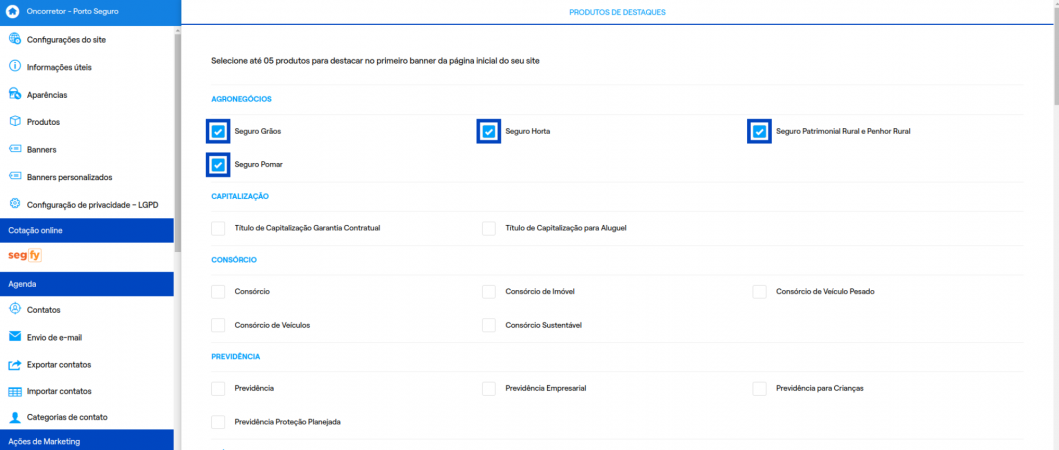Open the Ações de Marketing section header
This screenshot has height=450, width=1059.
[86, 441]
